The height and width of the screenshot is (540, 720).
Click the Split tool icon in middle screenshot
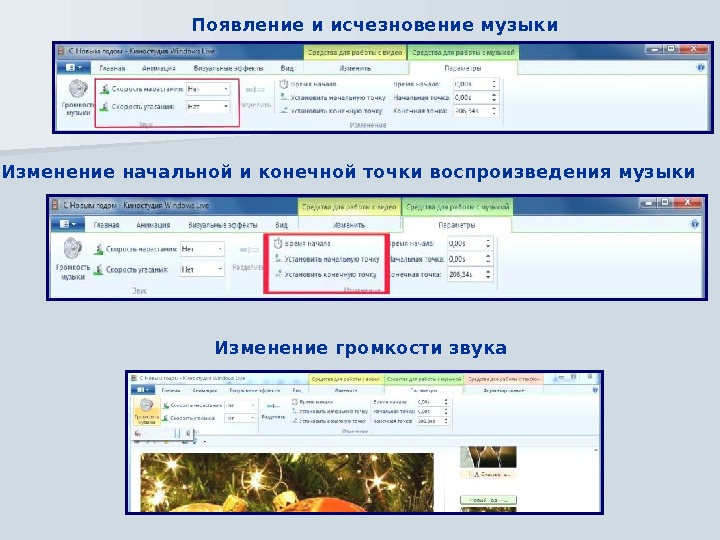tap(249, 250)
